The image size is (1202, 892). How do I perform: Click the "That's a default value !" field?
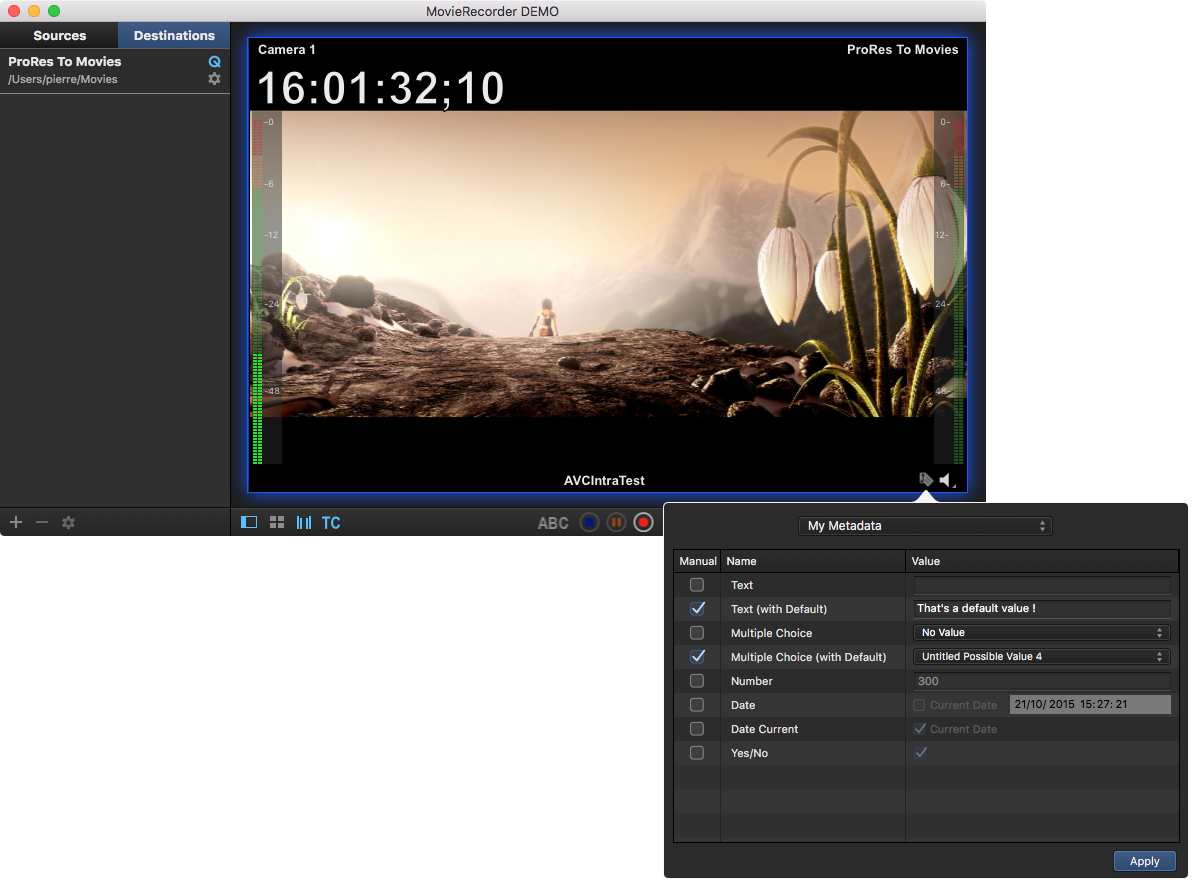point(1042,608)
